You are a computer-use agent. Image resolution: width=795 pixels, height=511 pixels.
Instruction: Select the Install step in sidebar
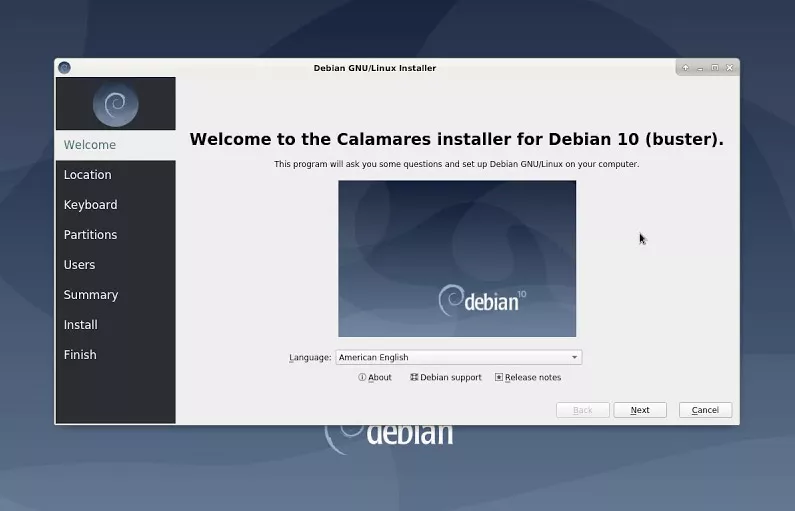pos(116,324)
